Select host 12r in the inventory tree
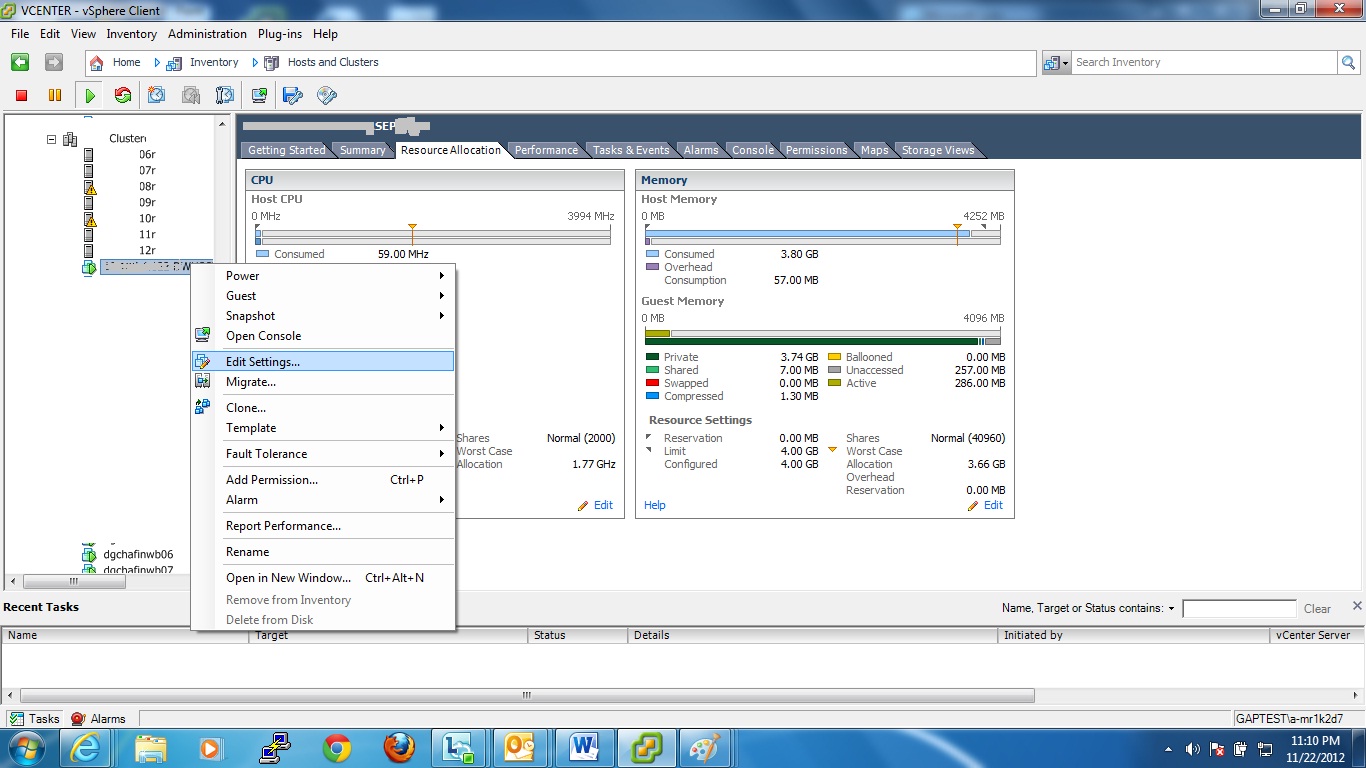 147,250
